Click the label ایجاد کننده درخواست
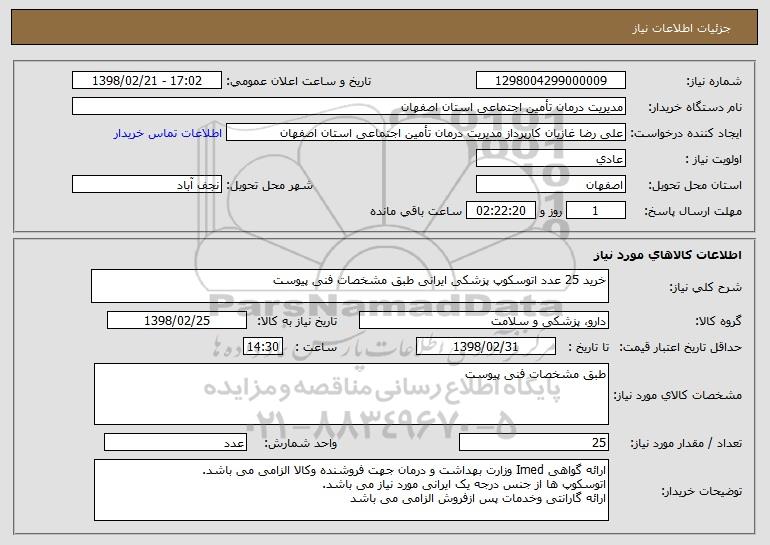The width and height of the screenshot is (770, 545). (686, 133)
